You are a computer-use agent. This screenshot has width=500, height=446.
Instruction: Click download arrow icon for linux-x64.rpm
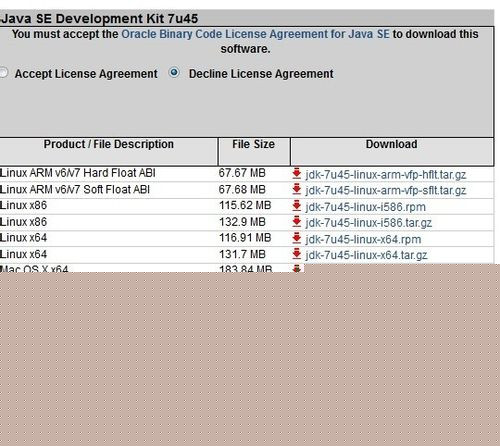[x=296, y=238]
